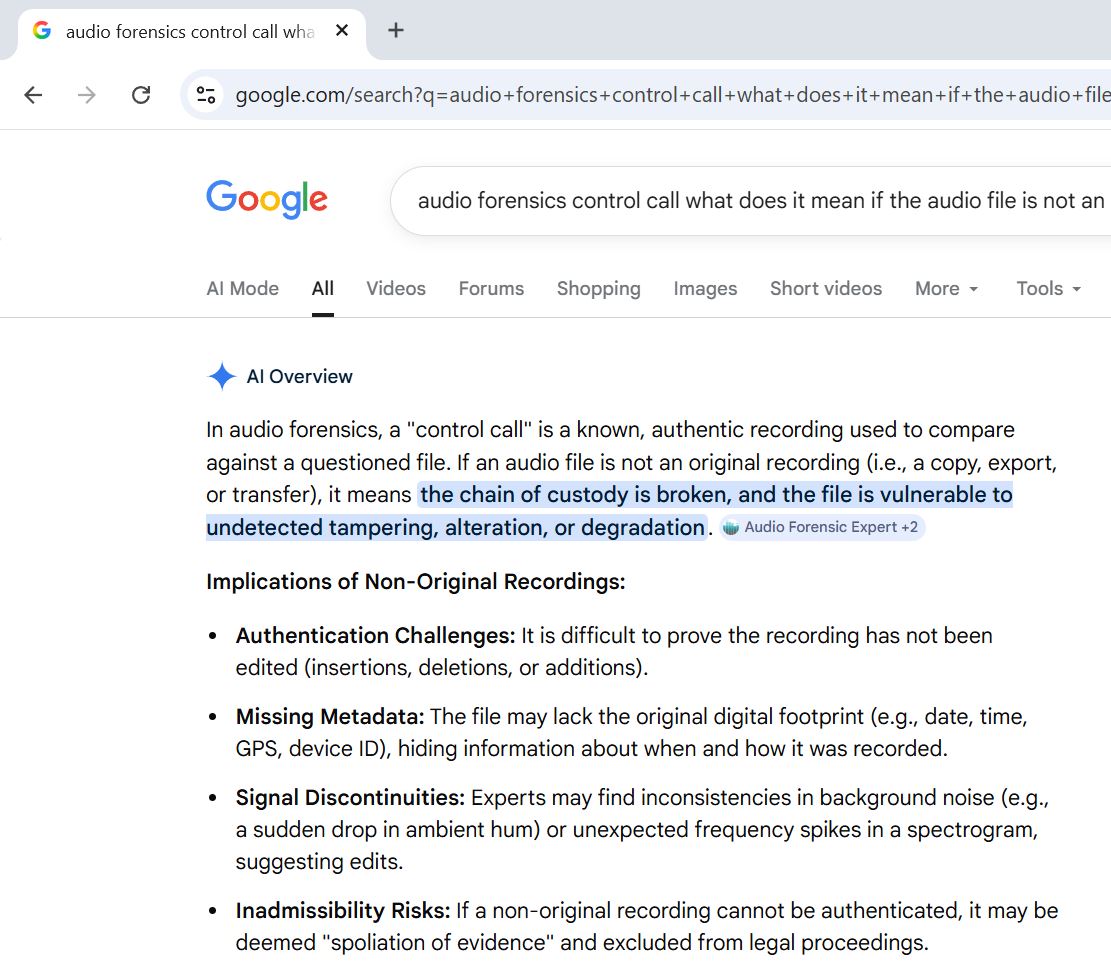Open the site information icon in address bar

(206, 95)
